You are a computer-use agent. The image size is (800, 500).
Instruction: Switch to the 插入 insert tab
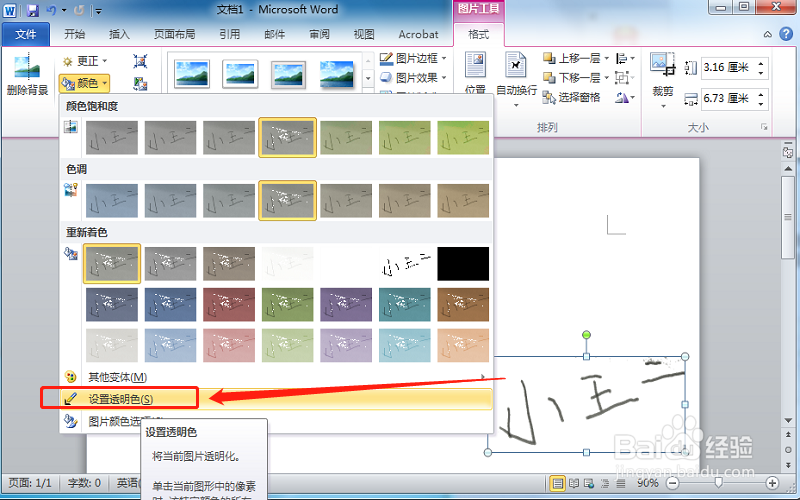[119, 34]
